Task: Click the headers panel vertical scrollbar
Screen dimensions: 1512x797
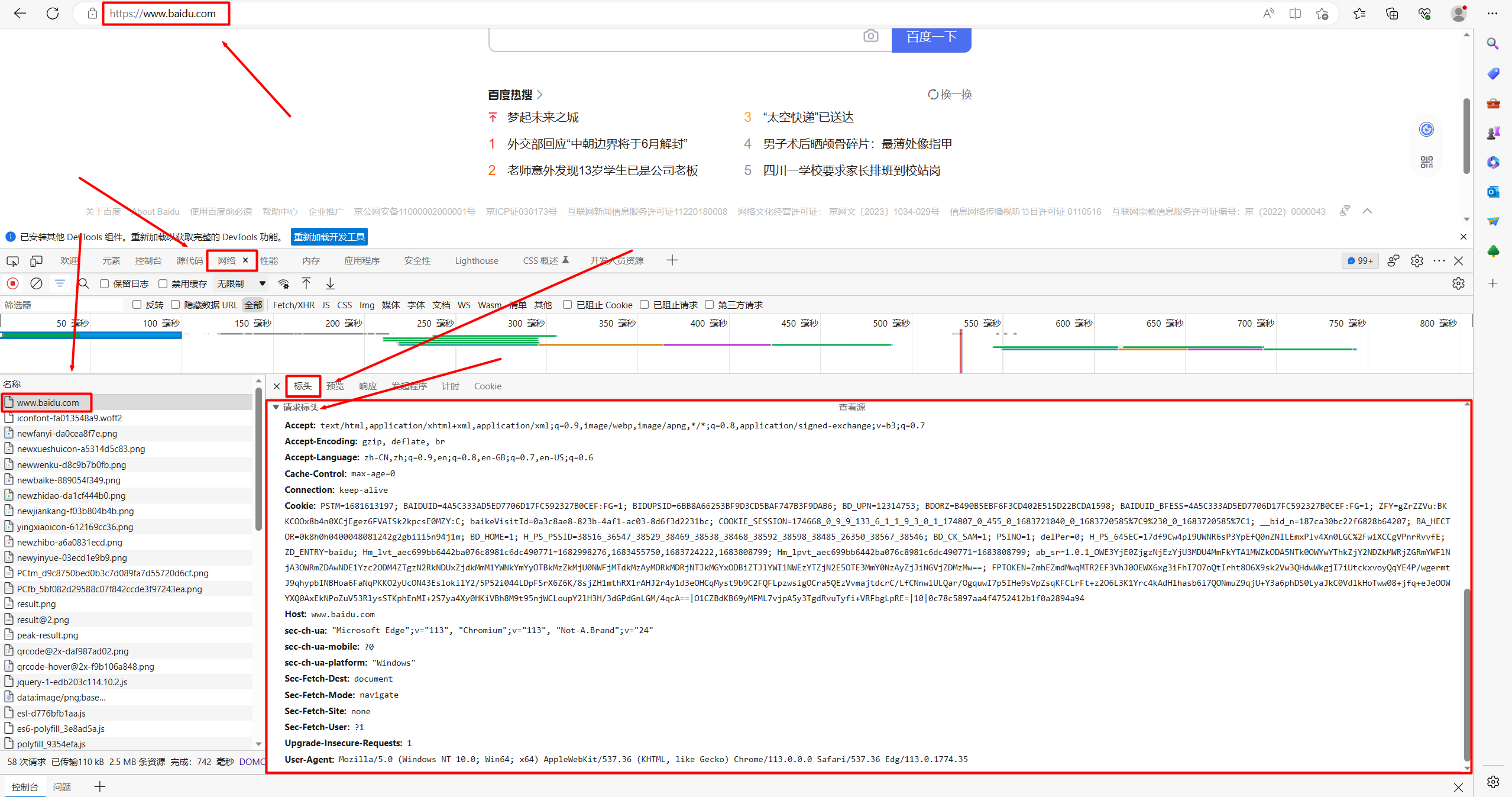Action: tap(1466, 675)
